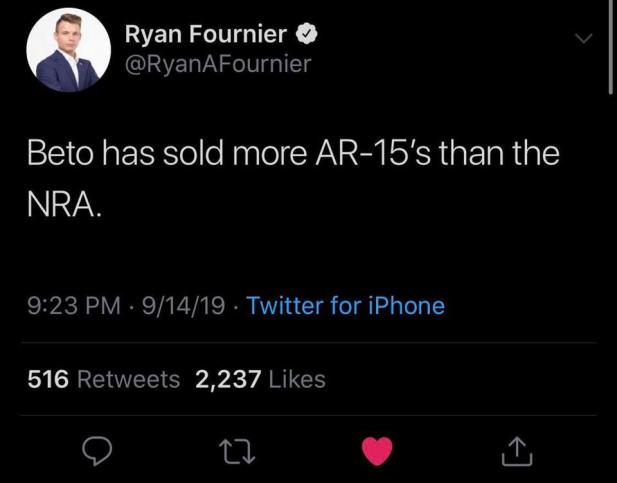Click the 9/14/19 date
Screen dimensions: 617x483
[183, 305]
